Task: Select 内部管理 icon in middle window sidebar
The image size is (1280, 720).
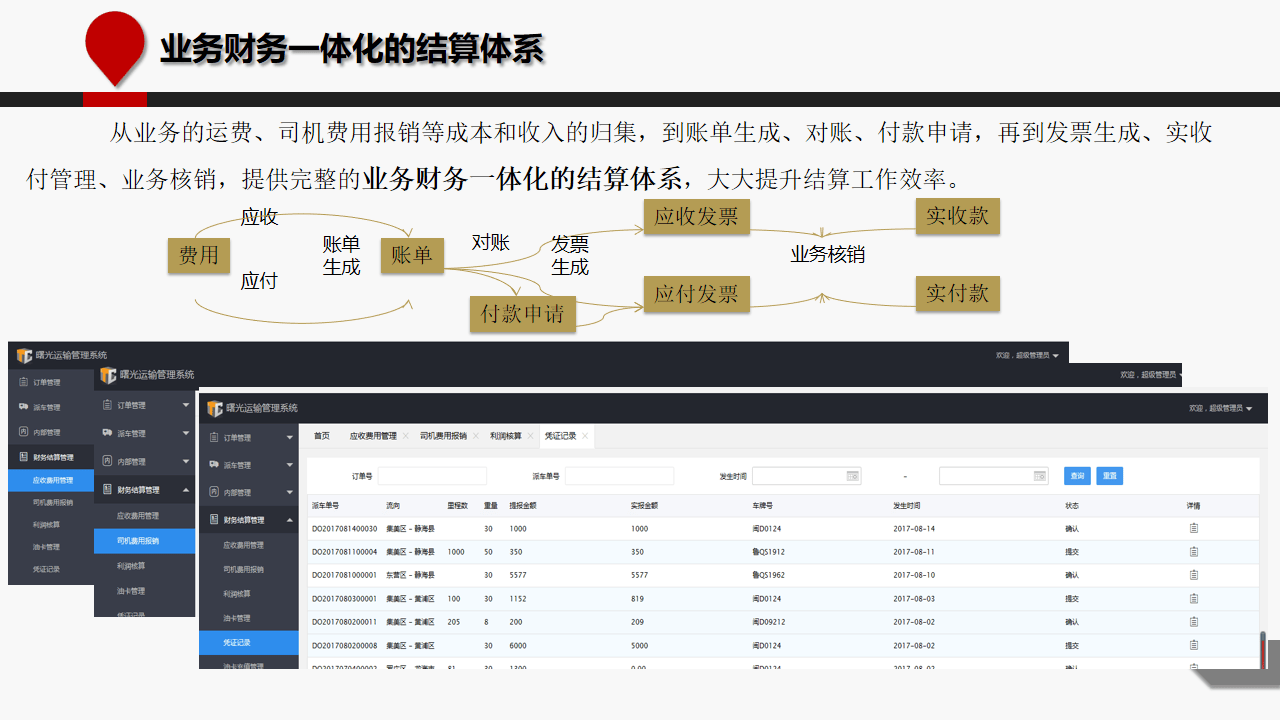Action: coord(108,461)
